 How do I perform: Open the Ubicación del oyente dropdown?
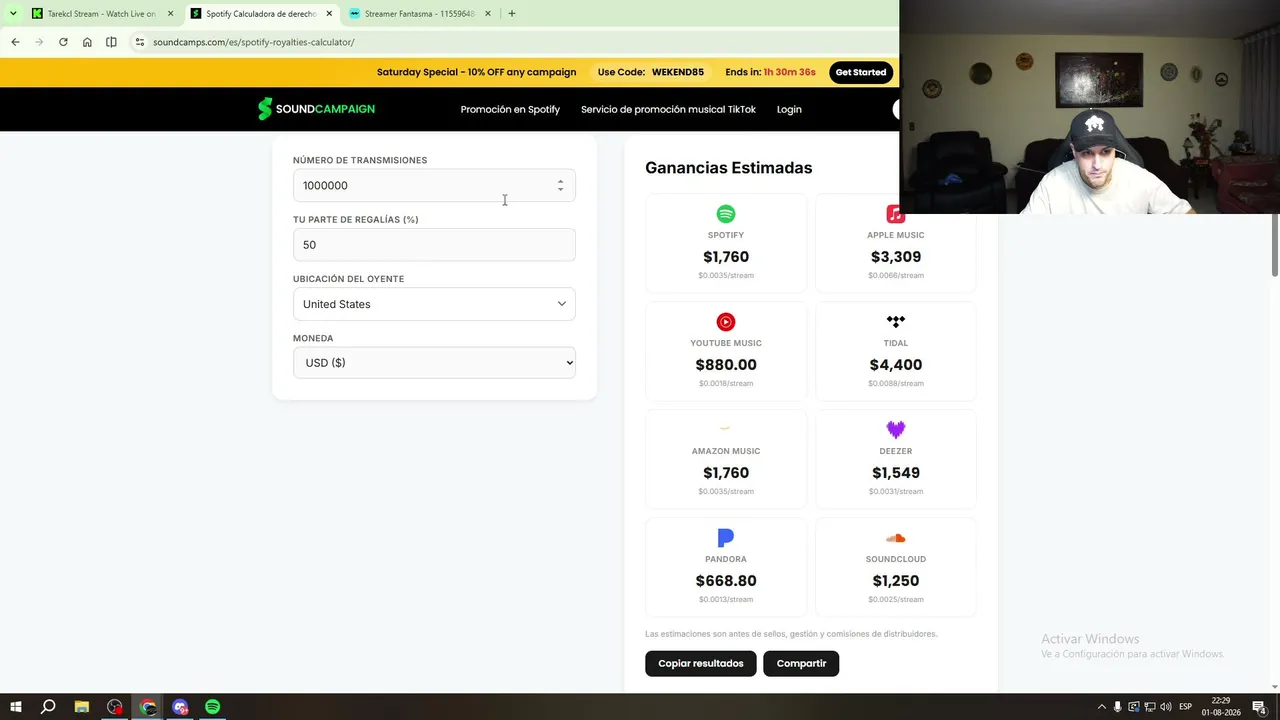coord(434,304)
